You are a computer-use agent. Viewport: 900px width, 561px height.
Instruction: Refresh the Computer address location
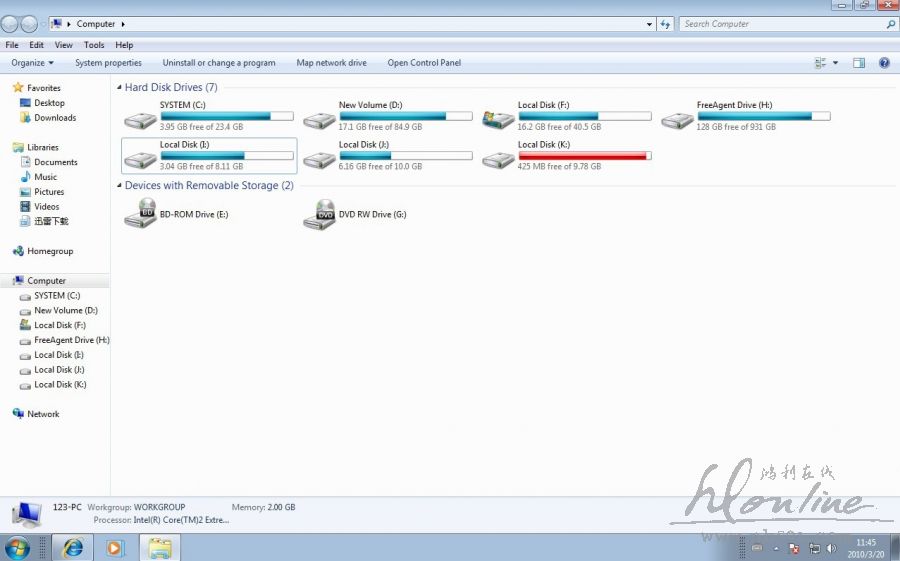665,24
